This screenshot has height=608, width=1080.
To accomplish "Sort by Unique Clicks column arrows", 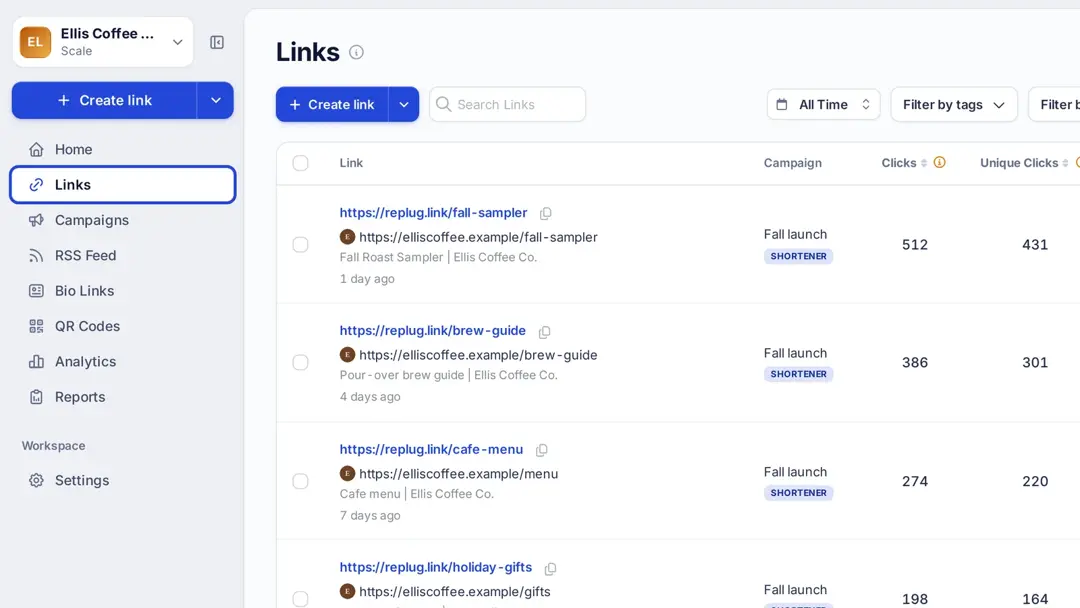I will click(x=1066, y=163).
